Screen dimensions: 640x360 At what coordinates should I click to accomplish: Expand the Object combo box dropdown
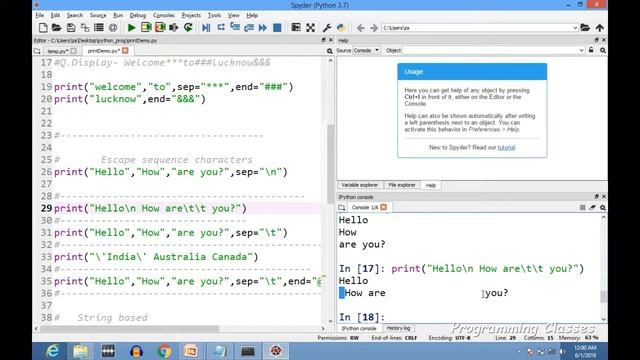pyautogui.click(x=581, y=50)
